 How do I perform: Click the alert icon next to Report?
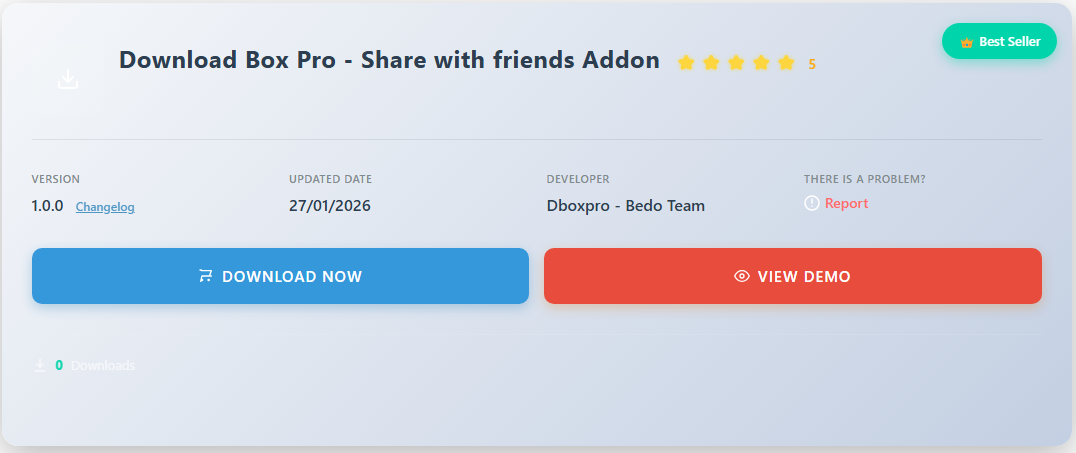click(x=812, y=203)
